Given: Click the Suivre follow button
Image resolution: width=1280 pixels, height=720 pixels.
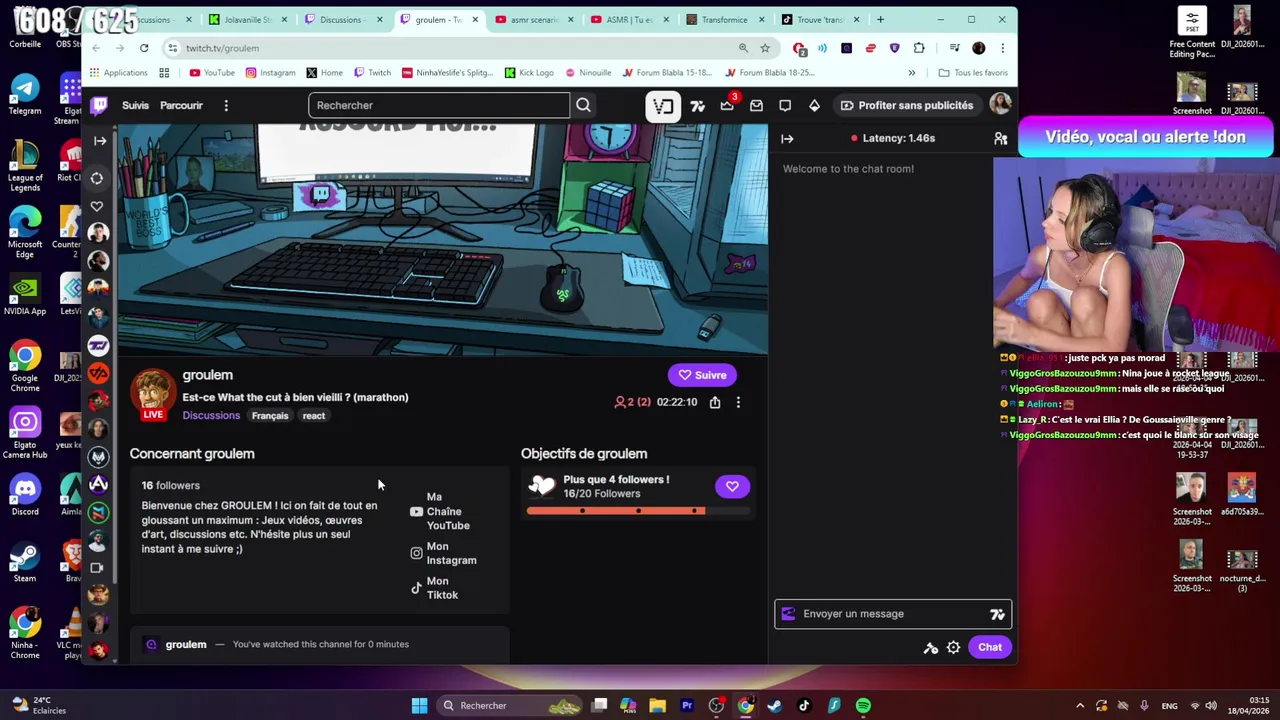Looking at the screenshot, I should (702, 375).
